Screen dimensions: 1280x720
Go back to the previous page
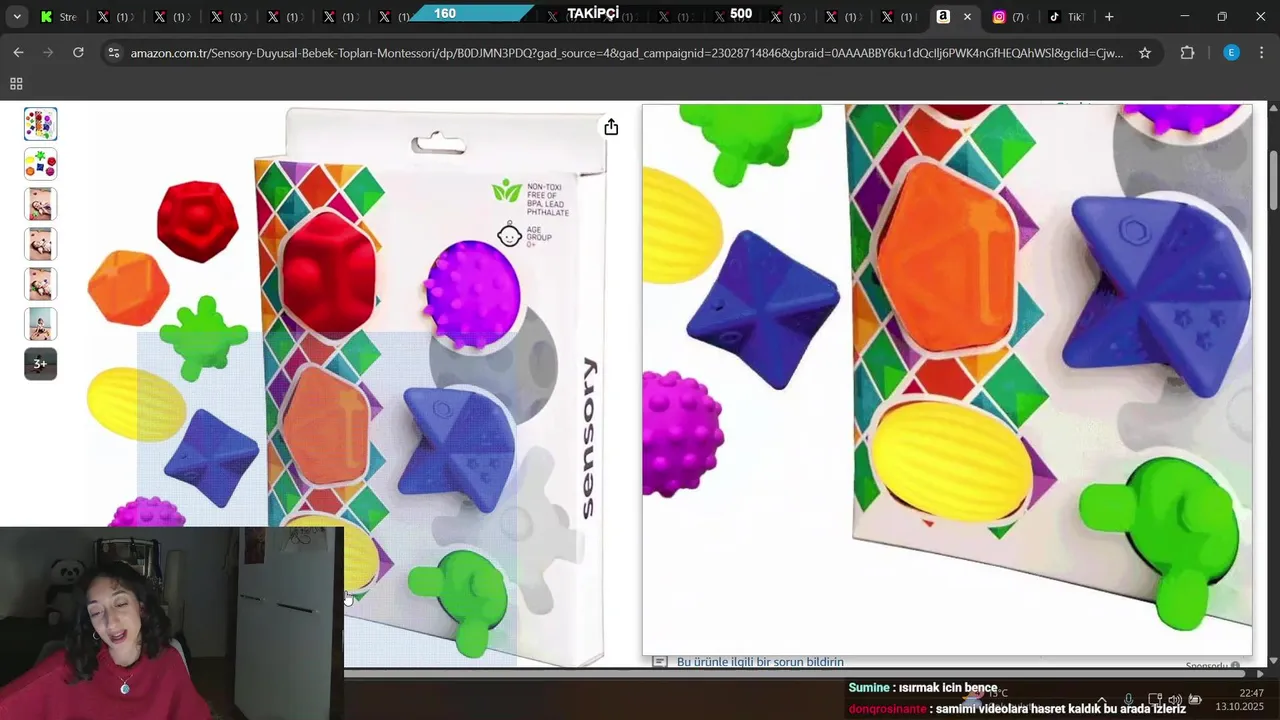coord(18,52)
